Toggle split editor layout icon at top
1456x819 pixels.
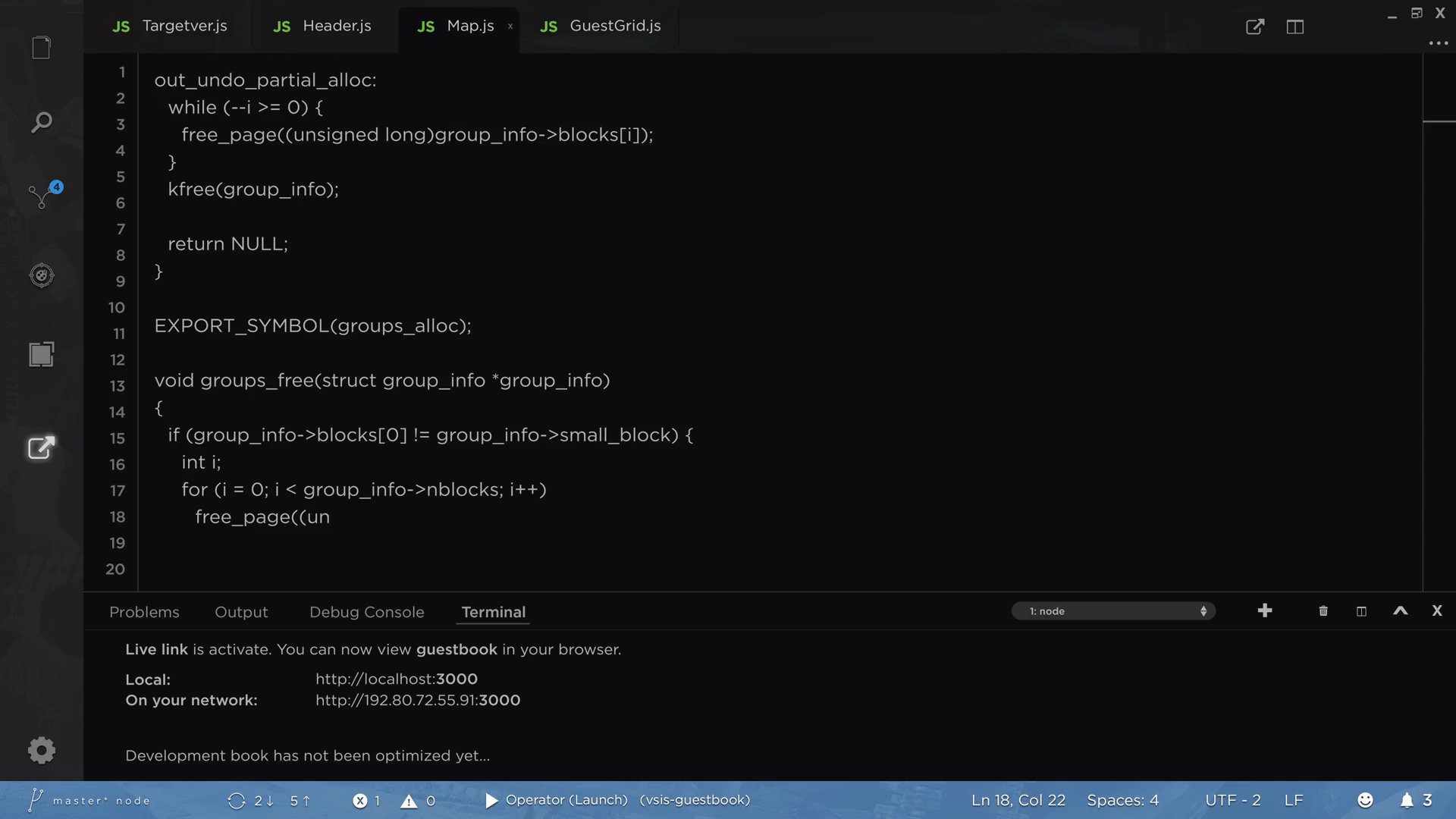point(1295,27)
